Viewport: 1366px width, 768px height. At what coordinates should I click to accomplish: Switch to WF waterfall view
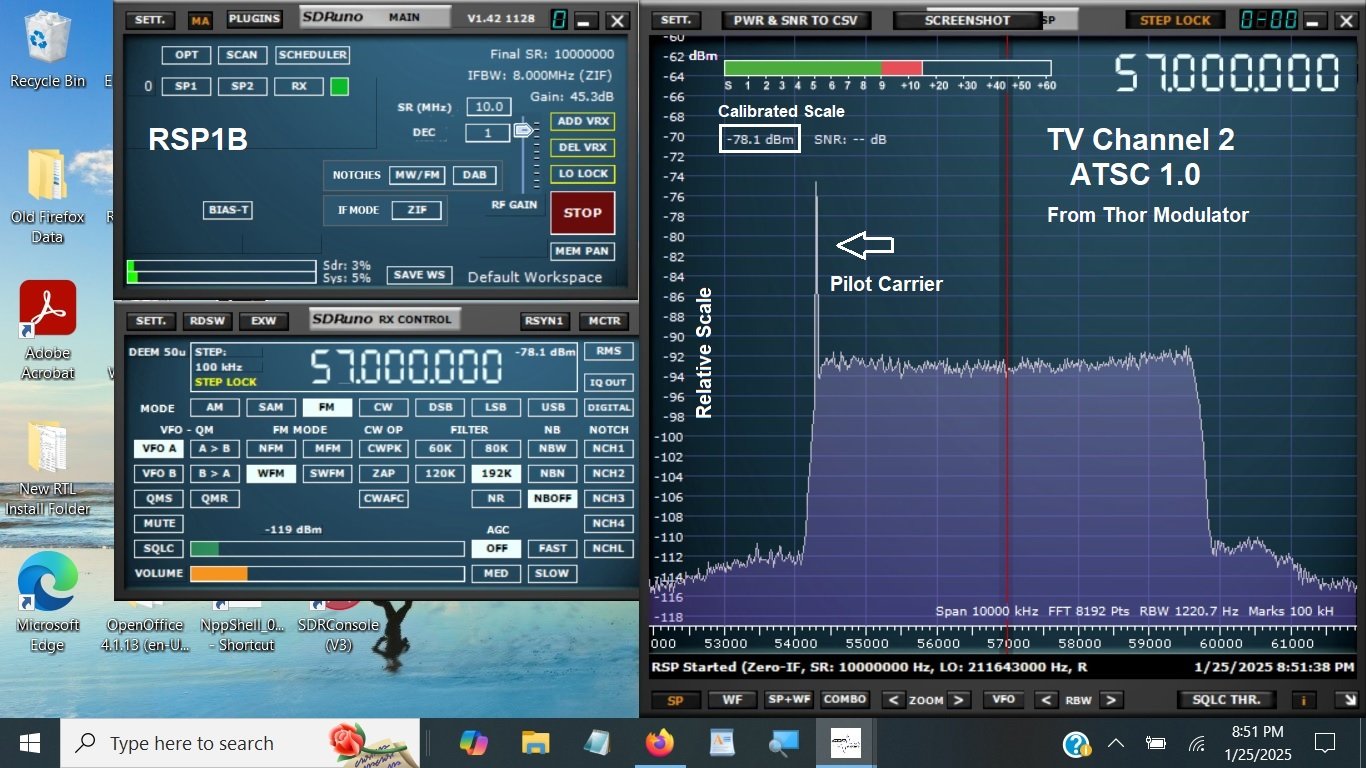pyautogui.click(x=732, y=700)
